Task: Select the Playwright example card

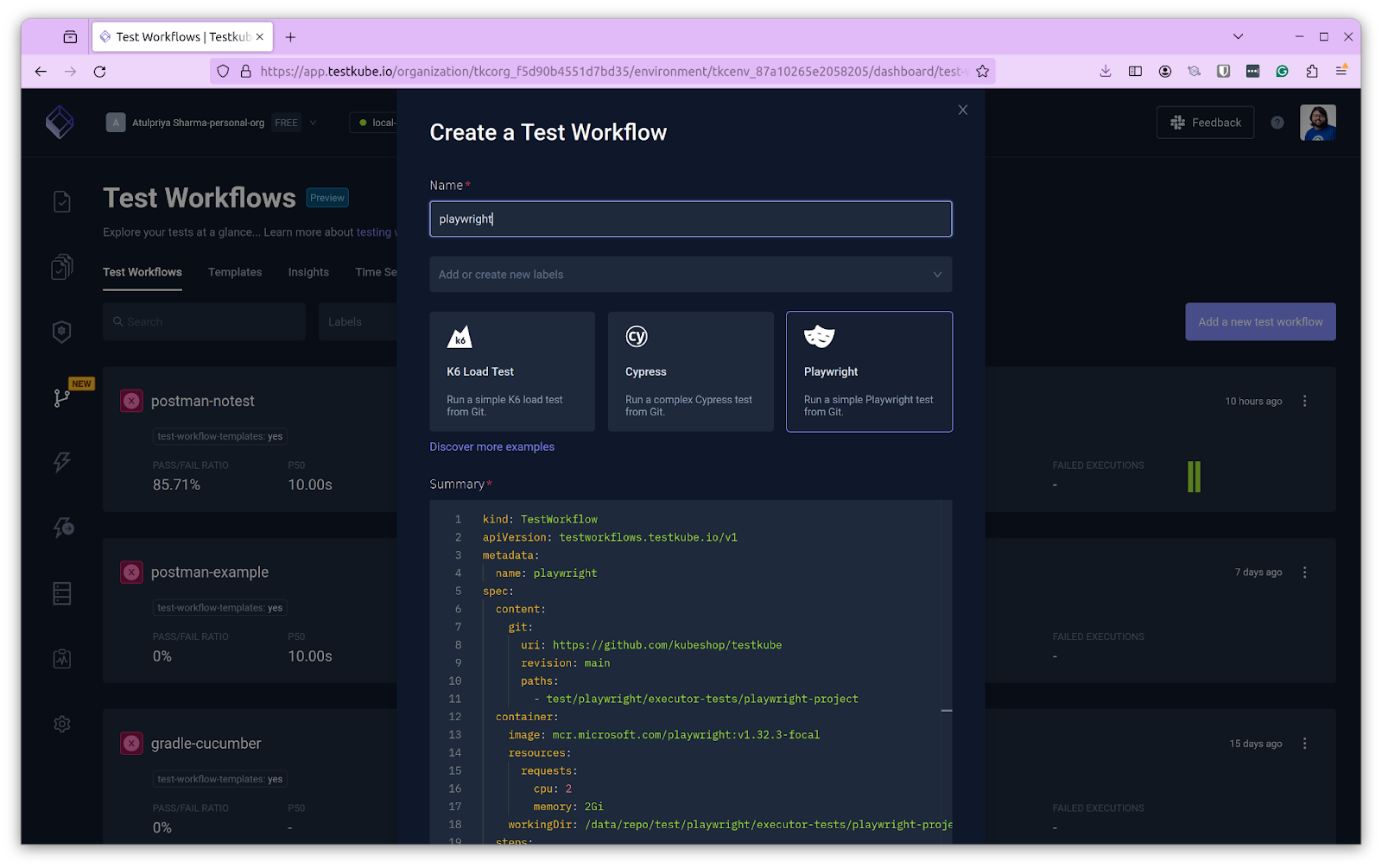Action: tap(869, 371)
